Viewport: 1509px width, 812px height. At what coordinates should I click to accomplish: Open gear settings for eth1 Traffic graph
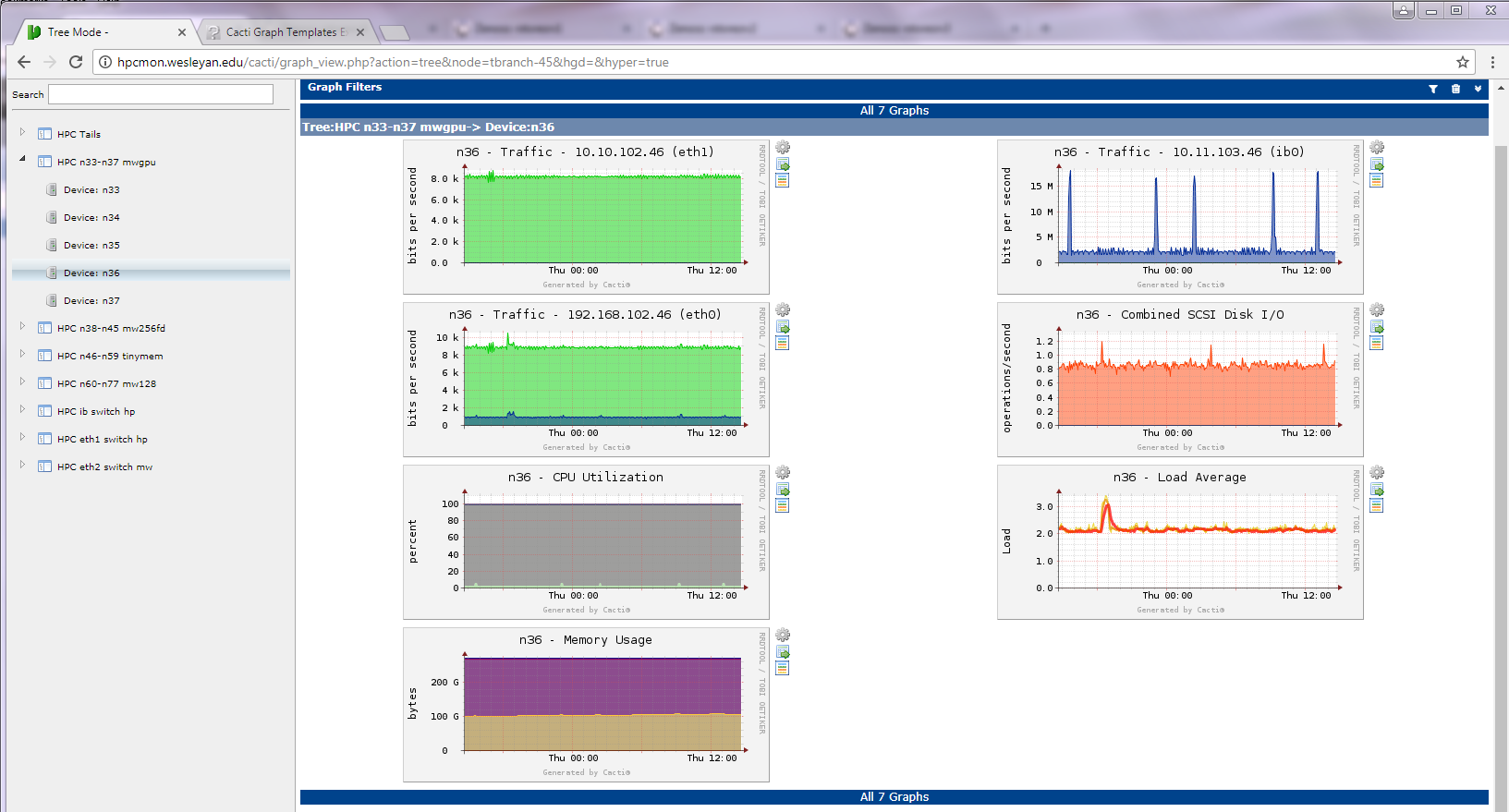coord(783,148)
